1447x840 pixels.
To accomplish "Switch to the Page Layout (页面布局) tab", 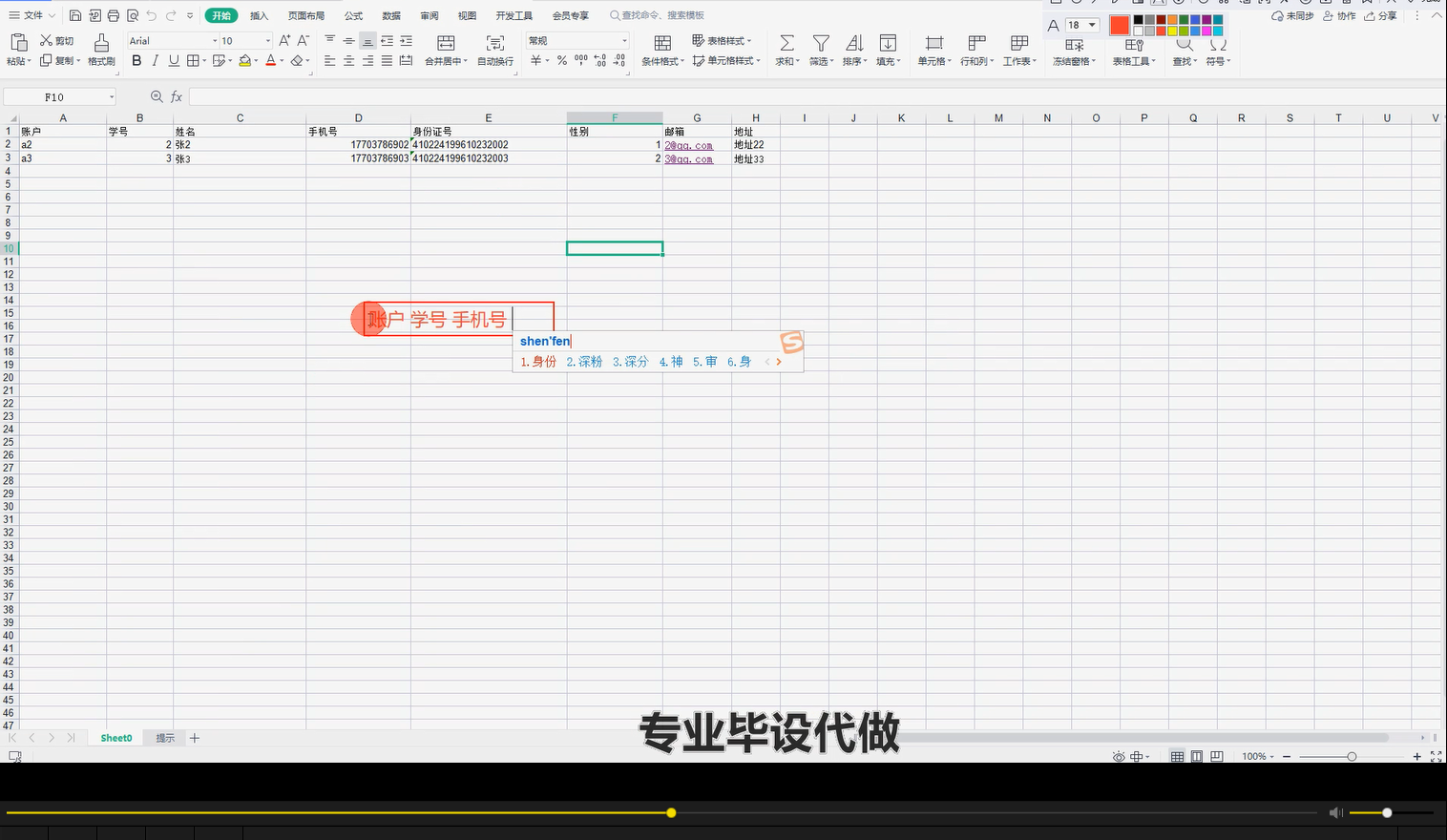I will point(306,15).
